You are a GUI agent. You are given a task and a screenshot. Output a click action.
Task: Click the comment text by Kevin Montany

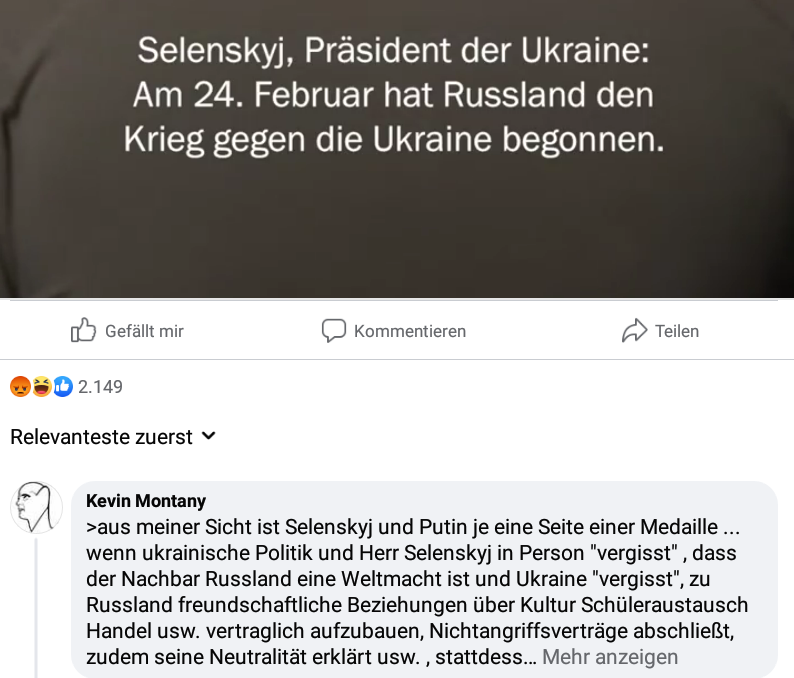coord(417,592)
